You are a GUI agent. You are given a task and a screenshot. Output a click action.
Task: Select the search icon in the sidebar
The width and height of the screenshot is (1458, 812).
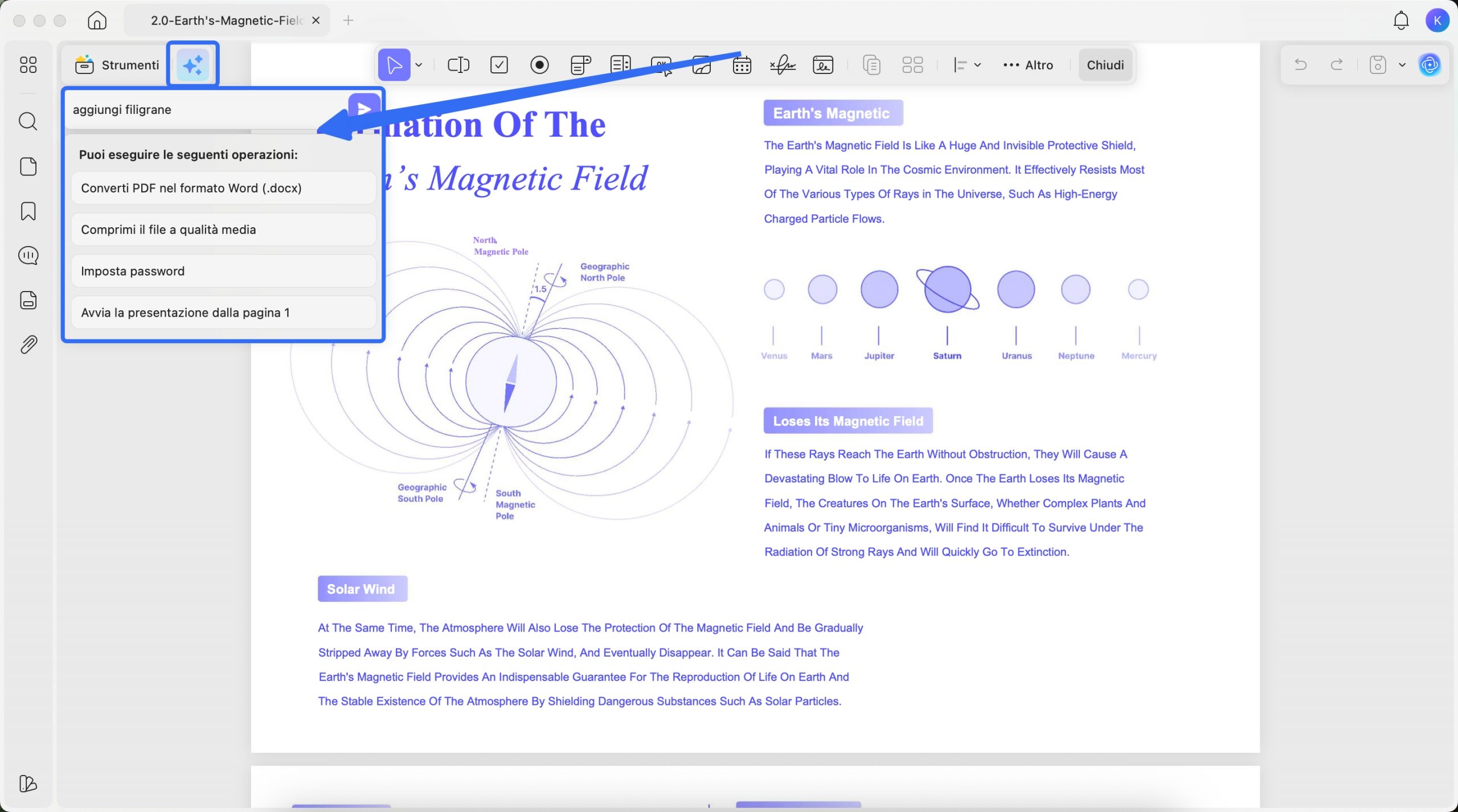[x=28, y=121]
